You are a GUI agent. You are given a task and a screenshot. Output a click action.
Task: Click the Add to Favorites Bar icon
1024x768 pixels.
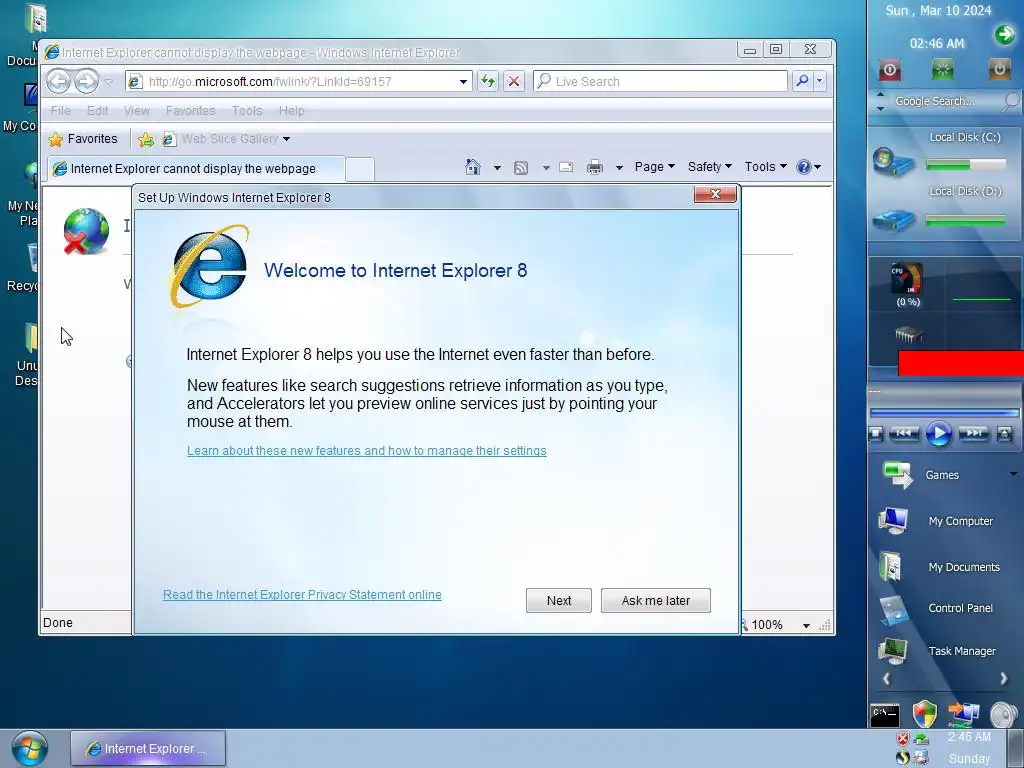click(x=146, y=139)
